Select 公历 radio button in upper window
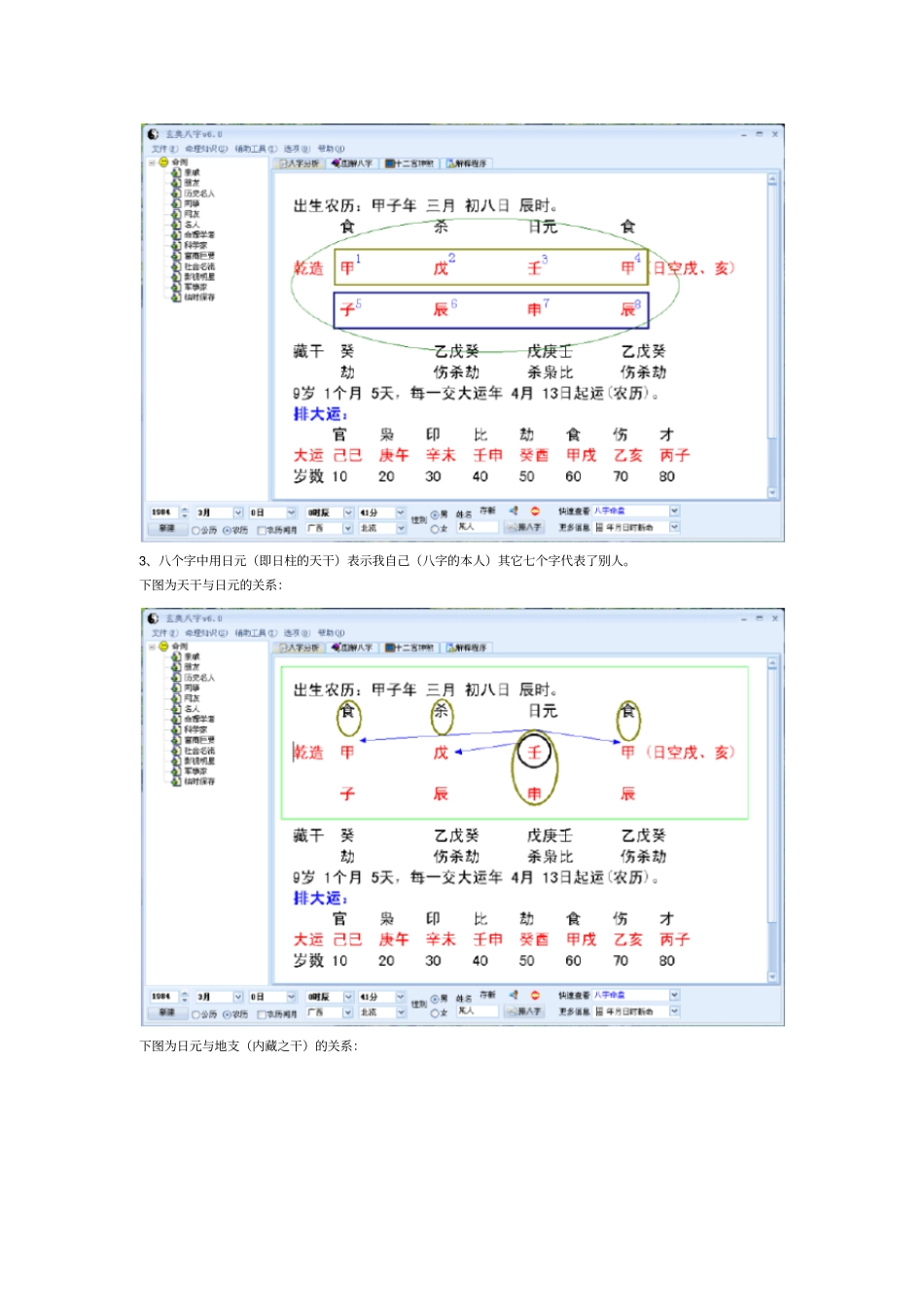The height and width of the screenshot is (1308, 924). click(195, 530)
